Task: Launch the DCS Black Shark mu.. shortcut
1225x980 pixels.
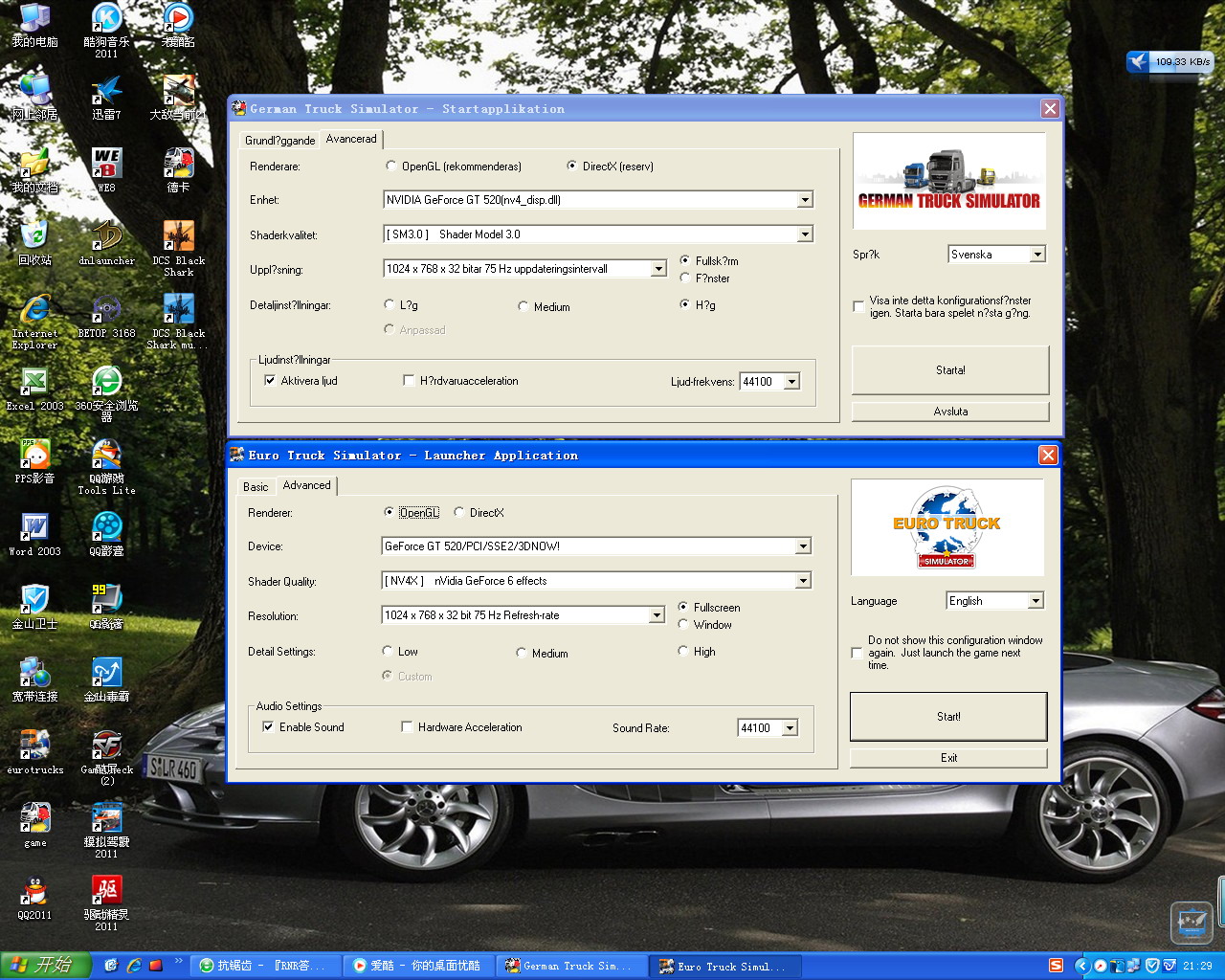Action: pos(178,323)
